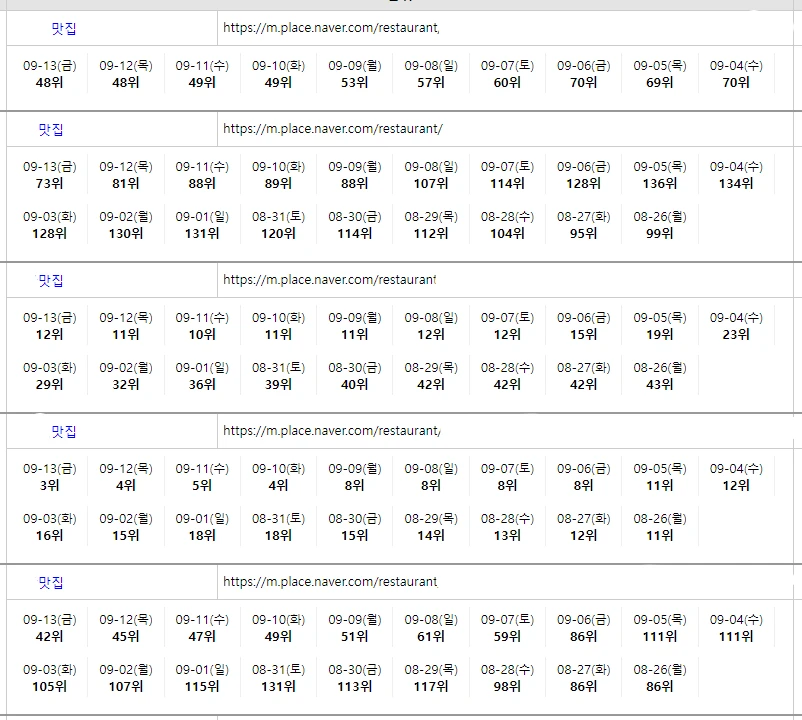Click the 09-13(금) cell ranked 3위

point(49,477)
